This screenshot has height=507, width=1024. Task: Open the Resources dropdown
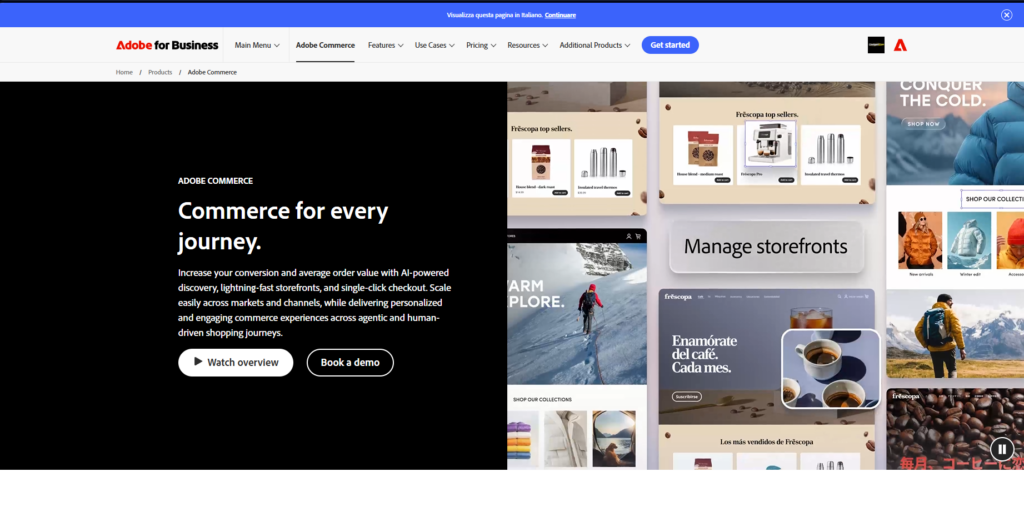point(527,45)
